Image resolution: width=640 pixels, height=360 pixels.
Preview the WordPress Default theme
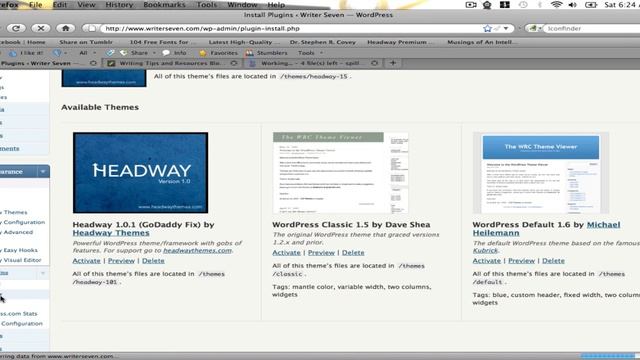[x=521, y=260]
